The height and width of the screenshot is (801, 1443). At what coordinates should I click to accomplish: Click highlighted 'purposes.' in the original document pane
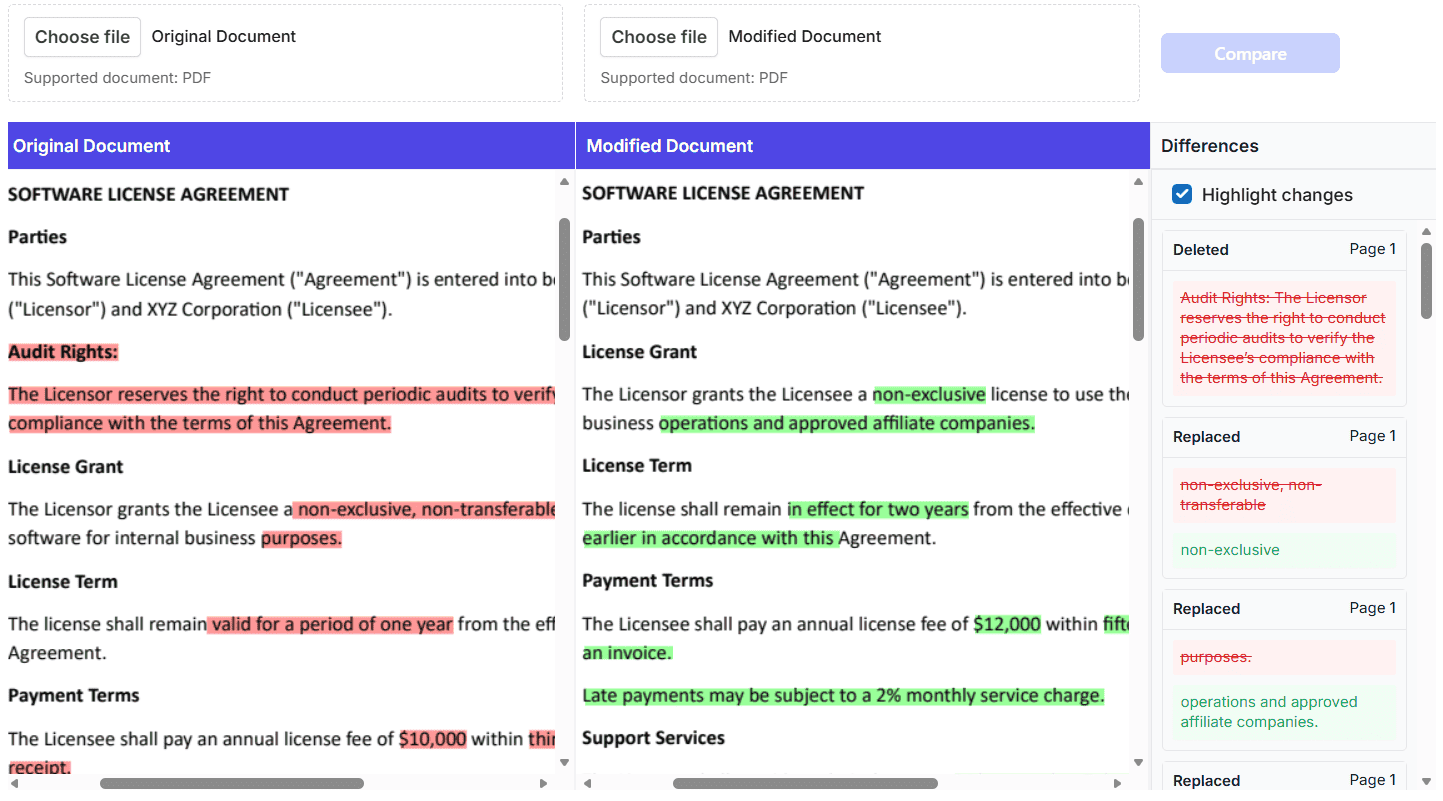pos(301,538)
